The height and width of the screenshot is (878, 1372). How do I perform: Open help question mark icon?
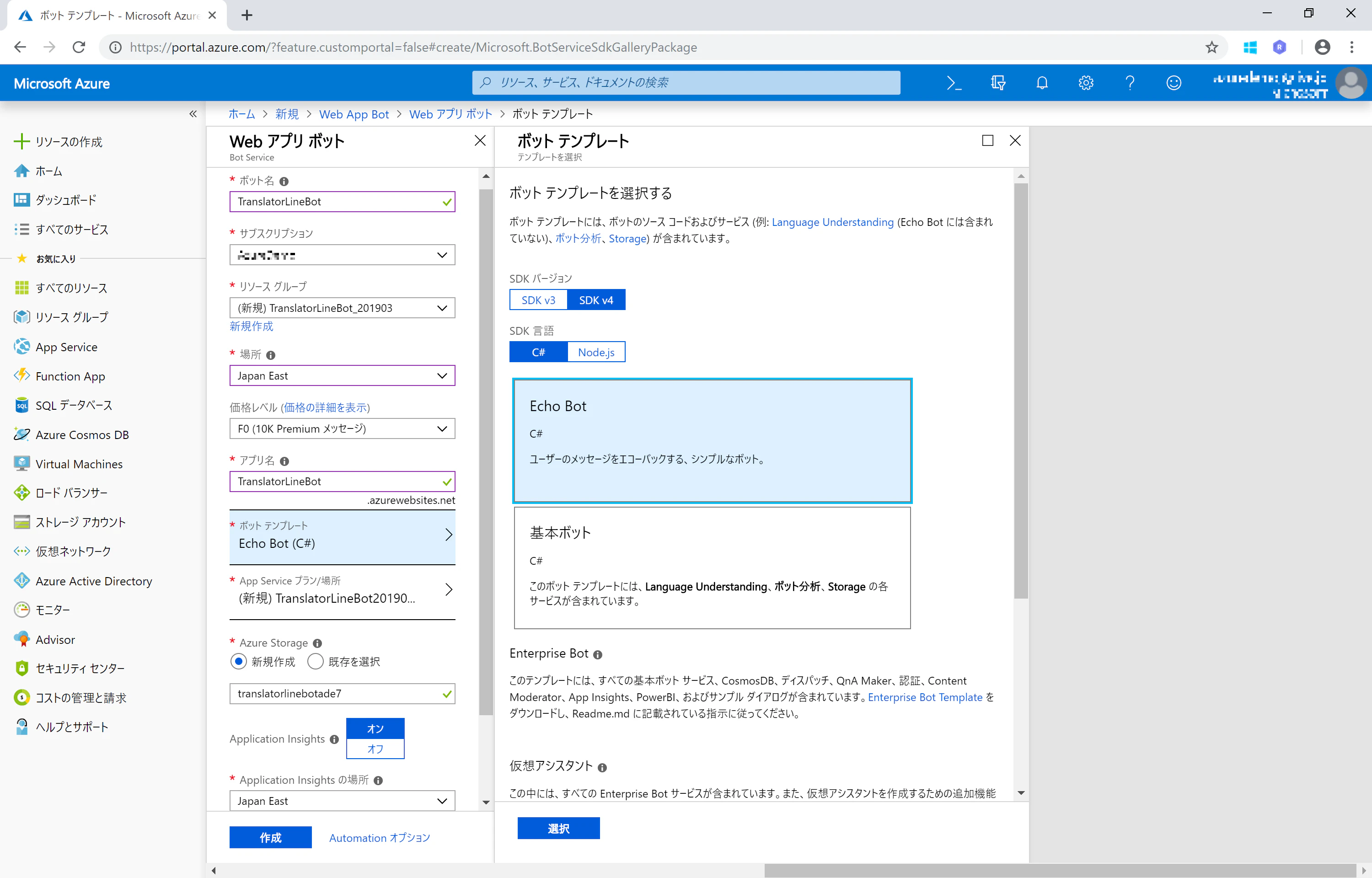(x=1130, y=83)
